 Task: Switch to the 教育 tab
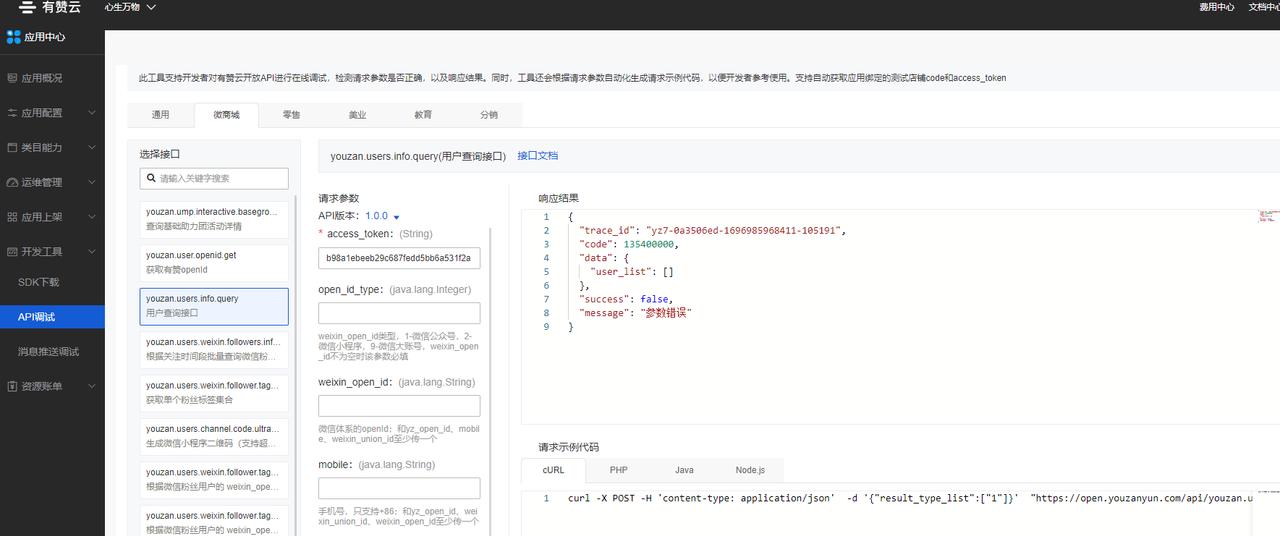[x=423, y=115]
